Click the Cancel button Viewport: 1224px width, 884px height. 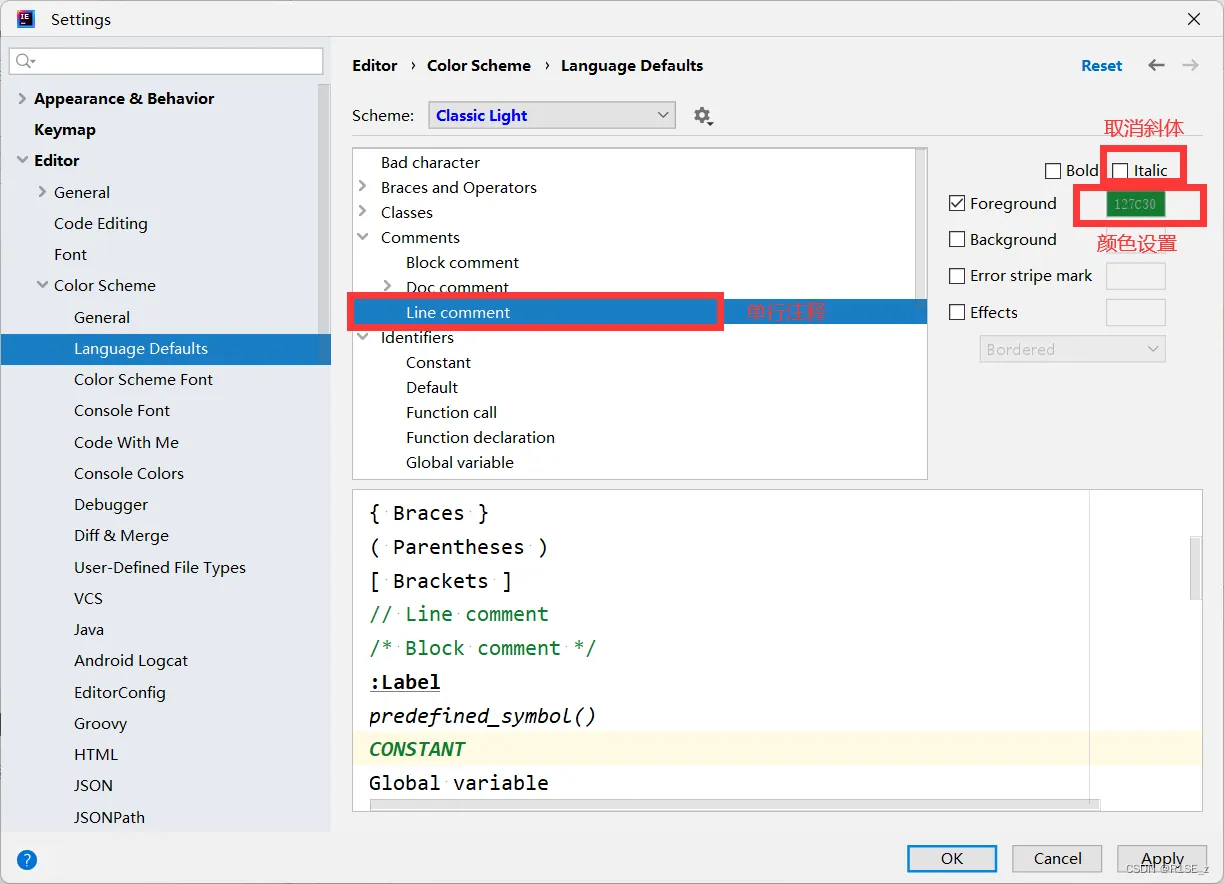[1057, 858]
